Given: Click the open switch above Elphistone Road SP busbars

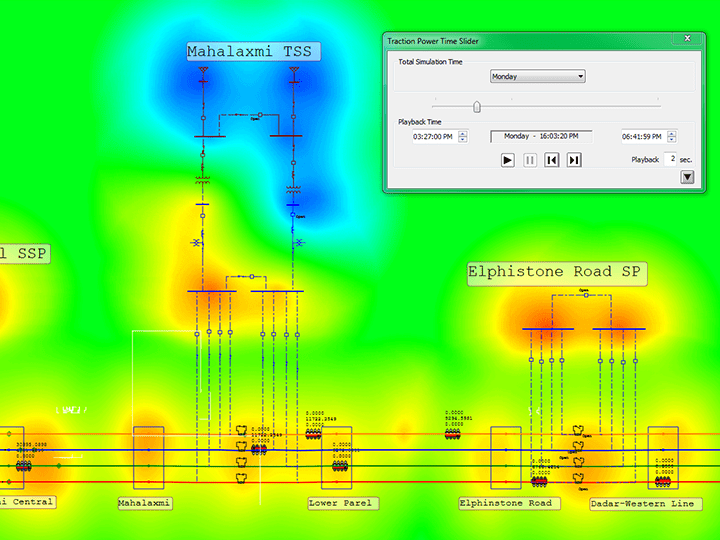Looking at the screenshot, I should [584, 294].
